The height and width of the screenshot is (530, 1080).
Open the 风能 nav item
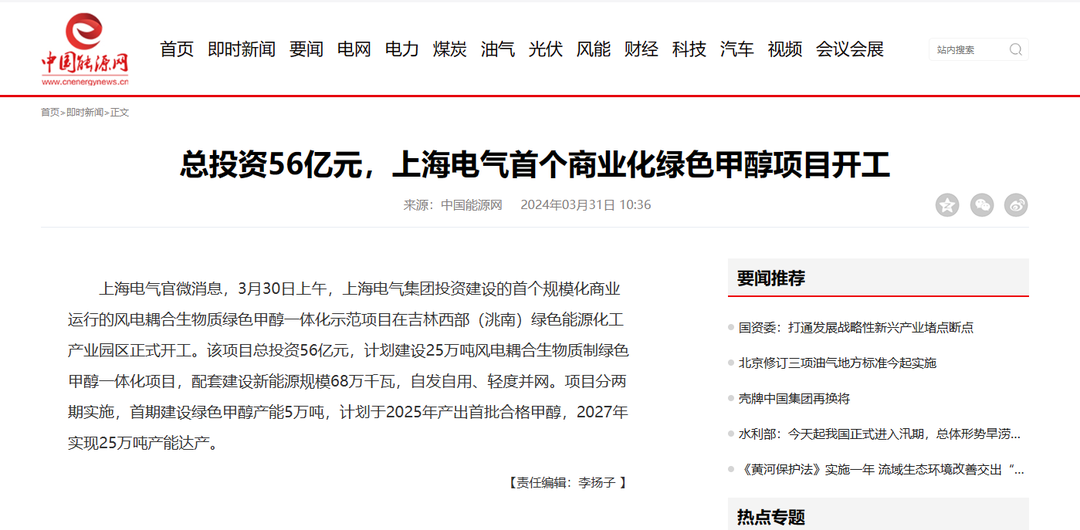click(x=594, y=49)
